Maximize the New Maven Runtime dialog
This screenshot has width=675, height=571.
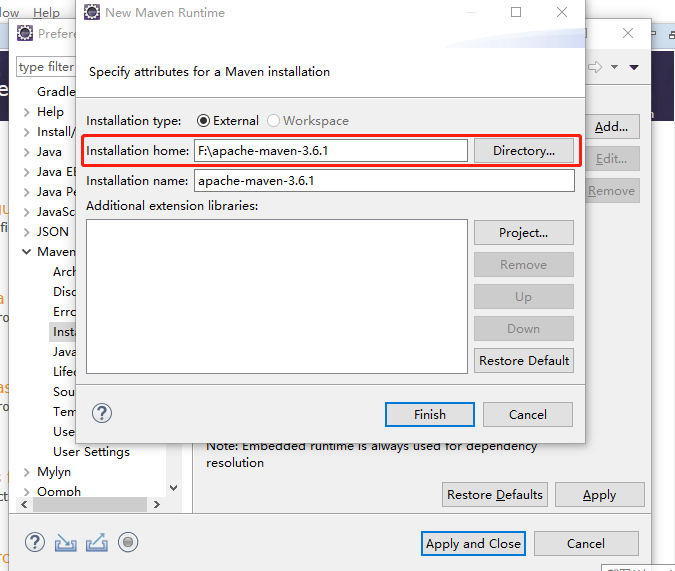[516, 12]
